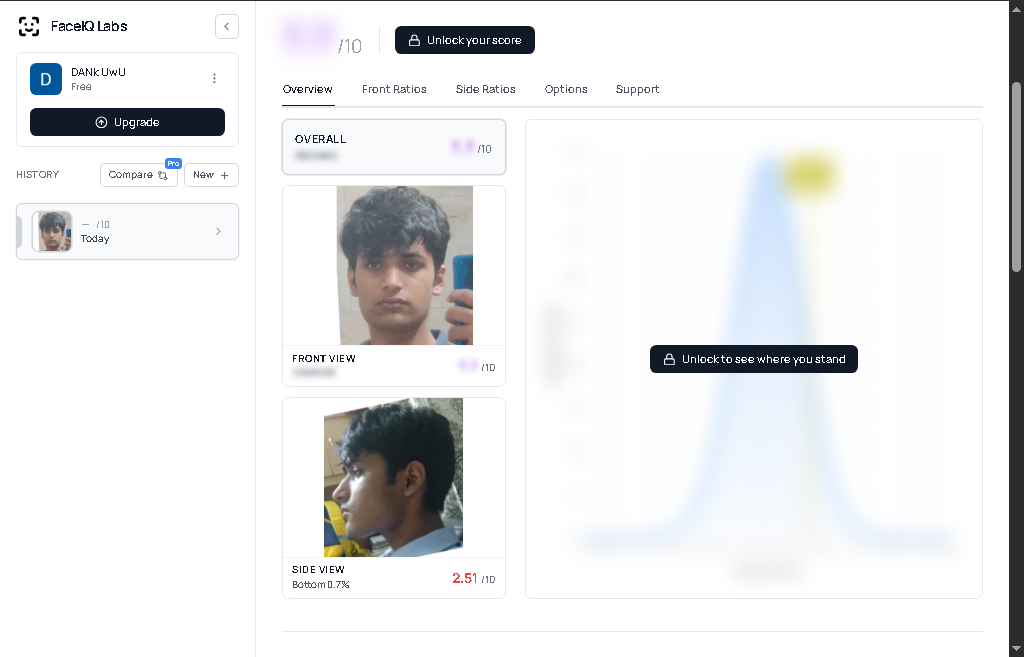Open the Compare feature
The image size is (1024, 657).
click(138, 175)
